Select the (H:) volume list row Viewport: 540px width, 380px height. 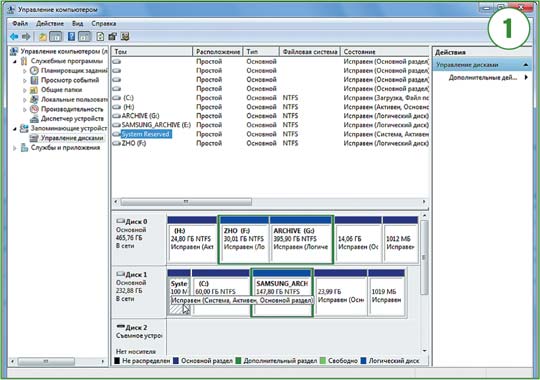pyautogui.click(x=270, y=107)
